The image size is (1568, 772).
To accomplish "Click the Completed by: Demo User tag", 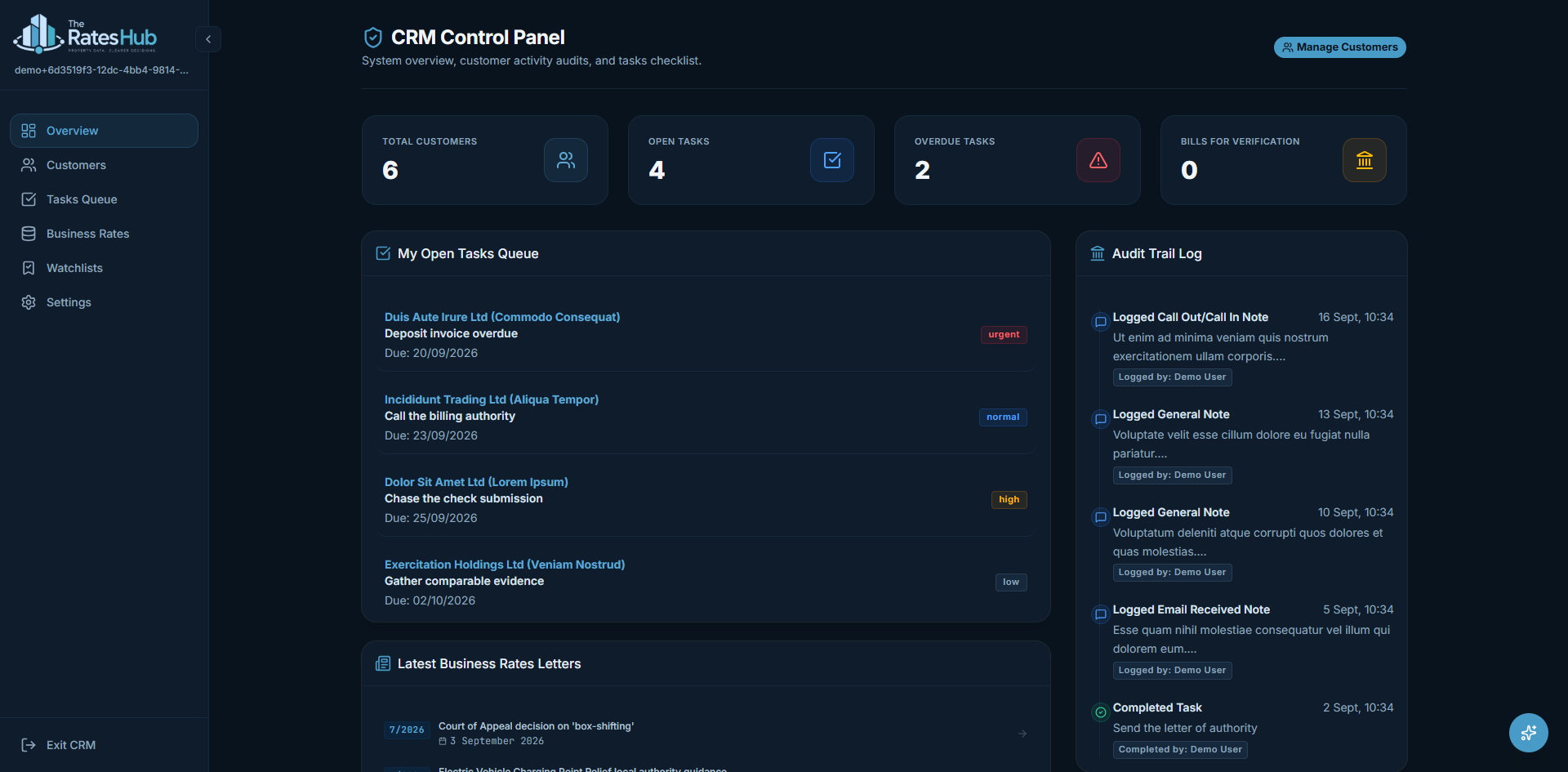I will coord(1180,750).
